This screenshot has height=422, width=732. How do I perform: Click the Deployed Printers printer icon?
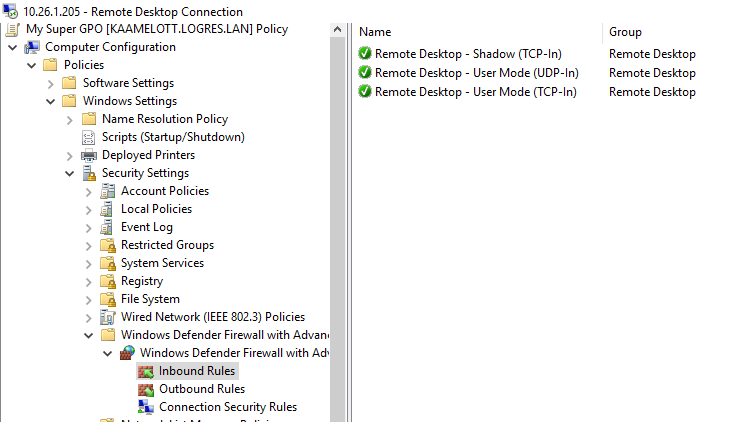coord(89,155)
